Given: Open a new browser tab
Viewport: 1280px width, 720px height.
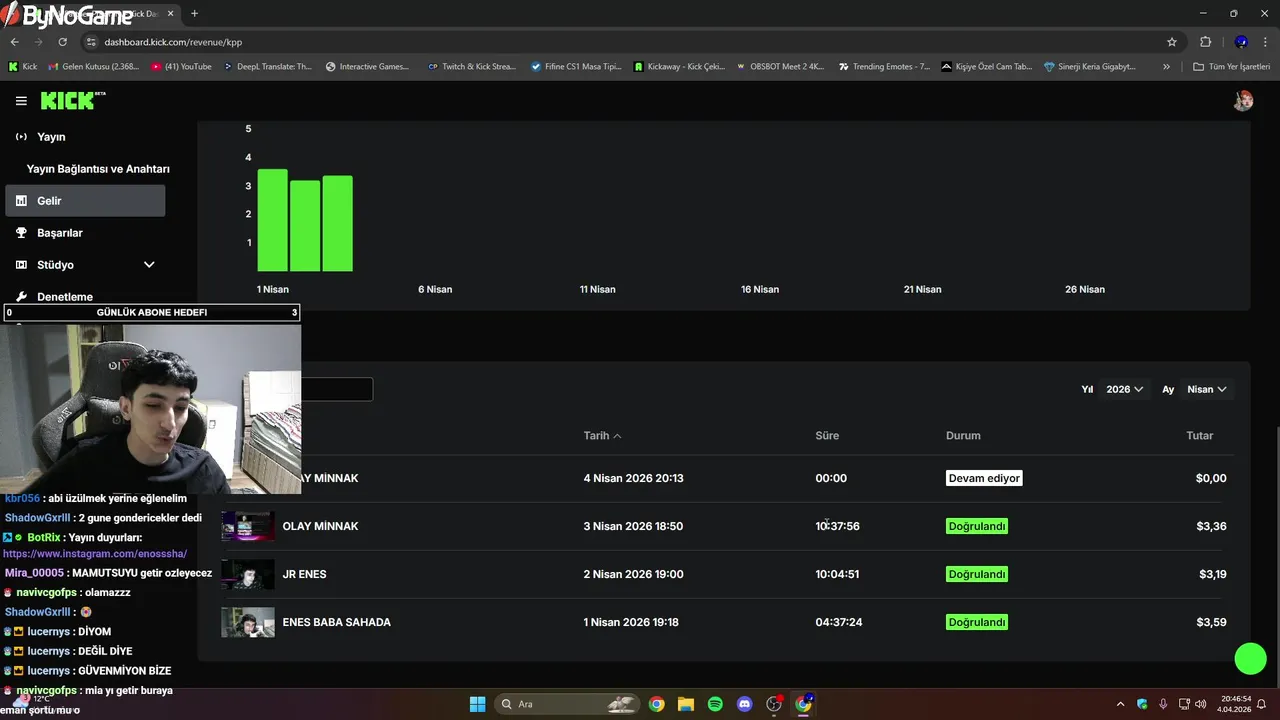Looking at the screenshot, I should click(194, 14).
